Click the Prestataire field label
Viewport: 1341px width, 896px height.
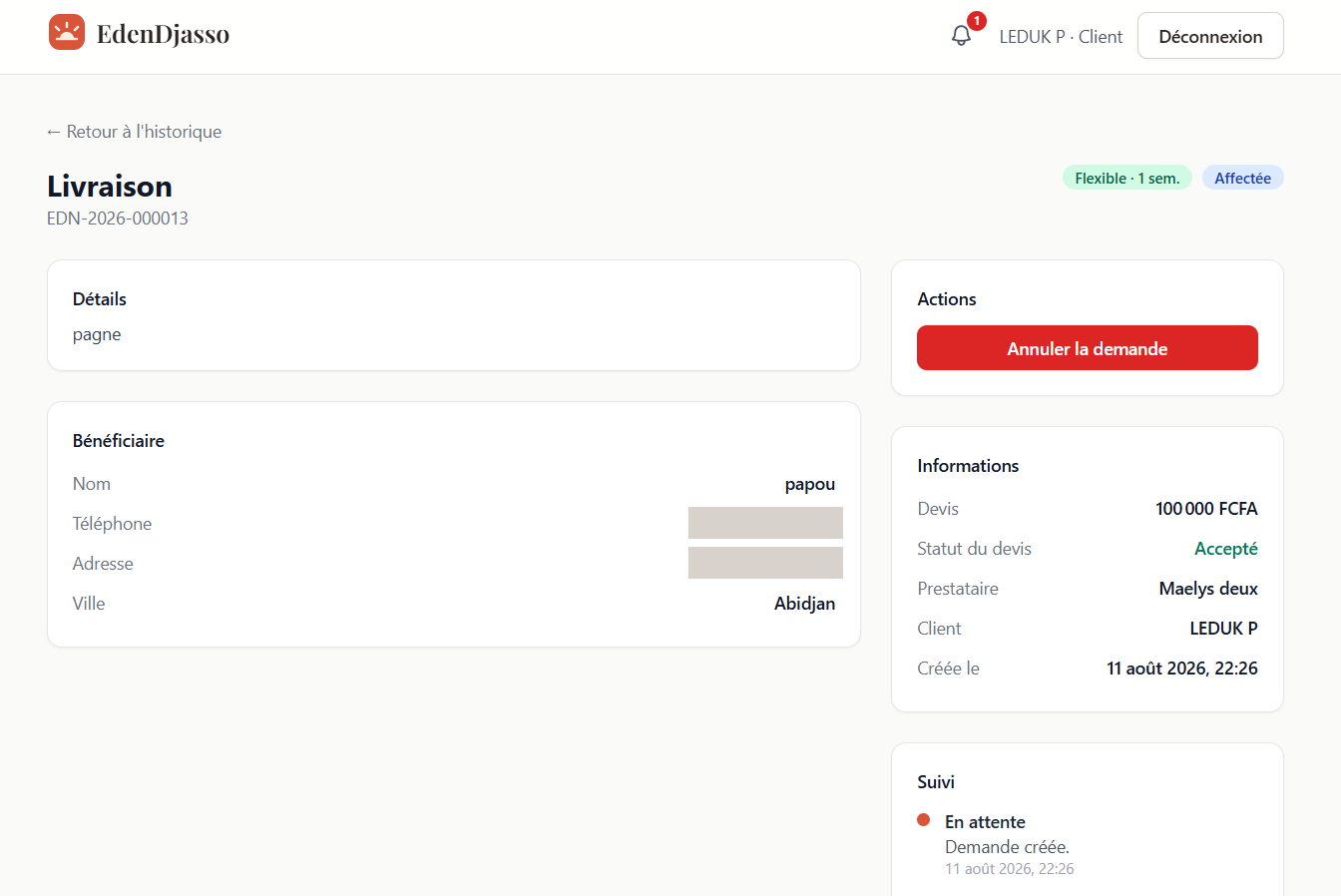coord(958,589)
